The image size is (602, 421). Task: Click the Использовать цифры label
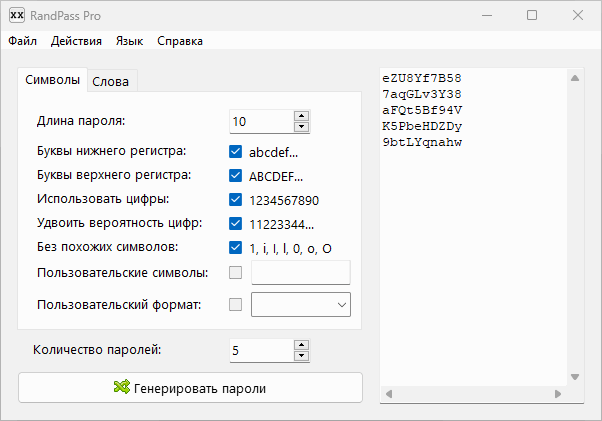(x=103, y=199)
